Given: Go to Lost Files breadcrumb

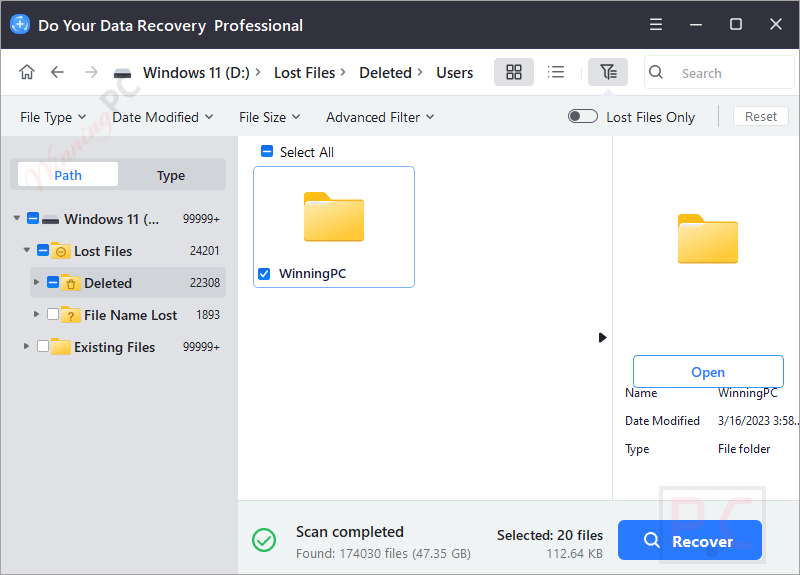Looking at the screenshot, I should (x=305, y=72).
